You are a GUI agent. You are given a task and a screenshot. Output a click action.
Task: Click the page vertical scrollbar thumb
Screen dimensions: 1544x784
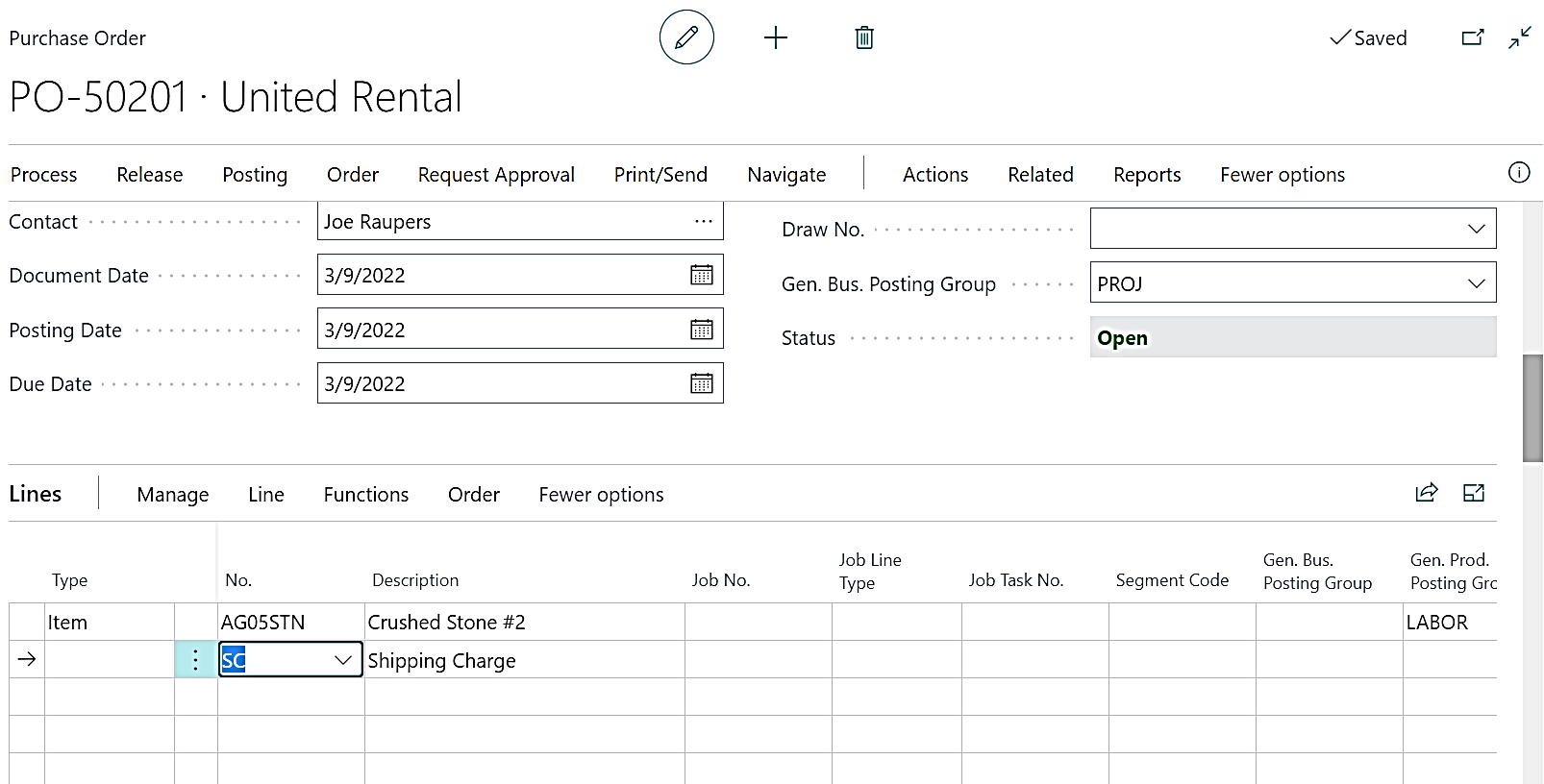click(1532, 408)
